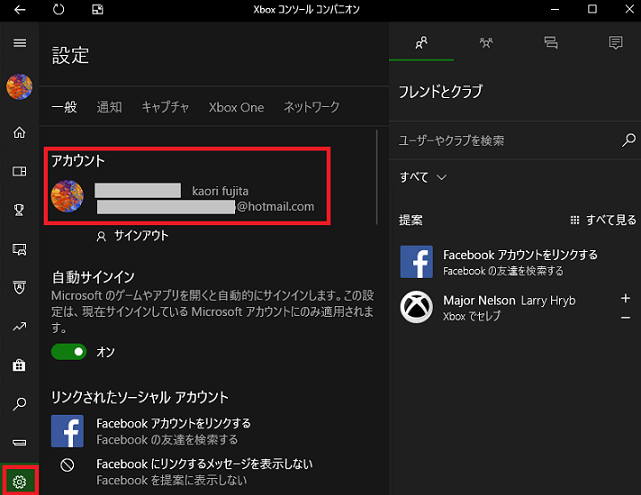Open Console connection icon in sidebar
Image resolution: width=641 pixels, height=495 pixels.
[x=19, y=443]
